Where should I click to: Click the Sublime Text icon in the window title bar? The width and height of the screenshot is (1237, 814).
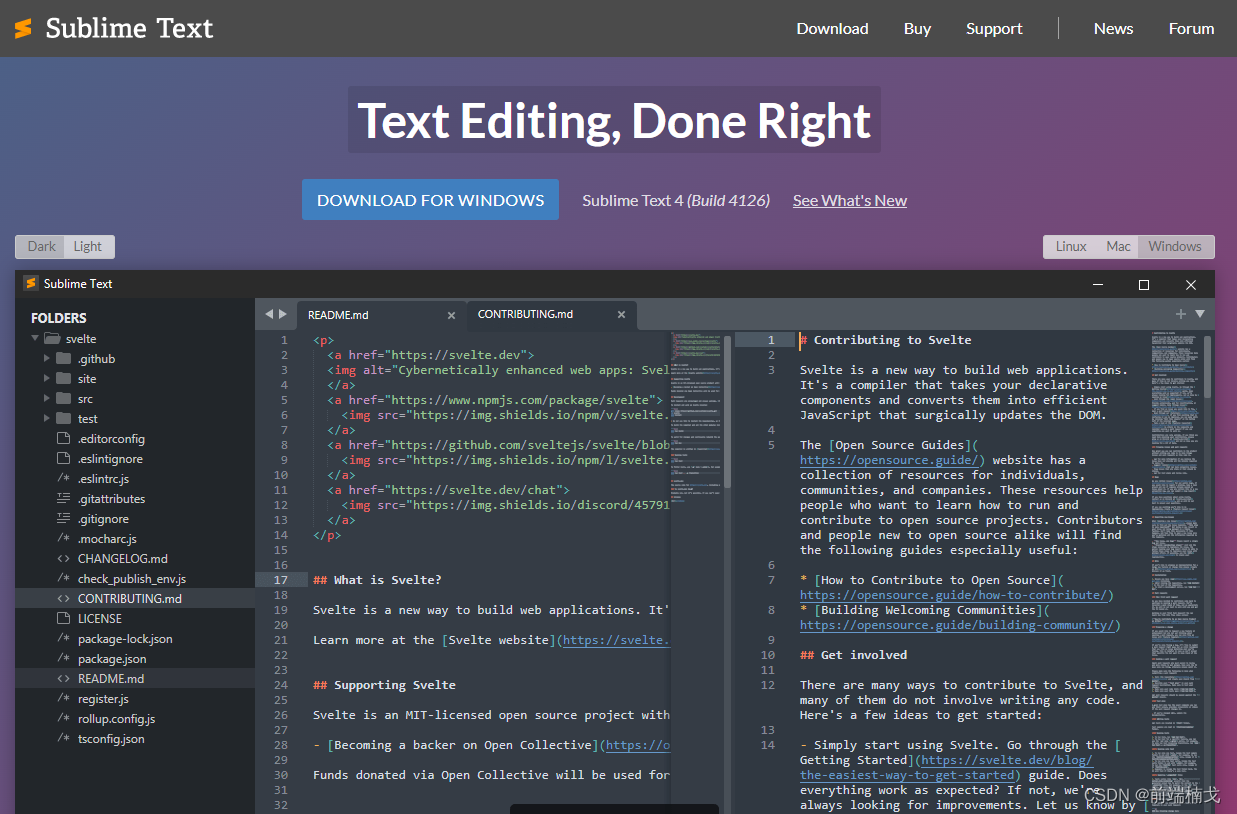[x=30, y=283]
